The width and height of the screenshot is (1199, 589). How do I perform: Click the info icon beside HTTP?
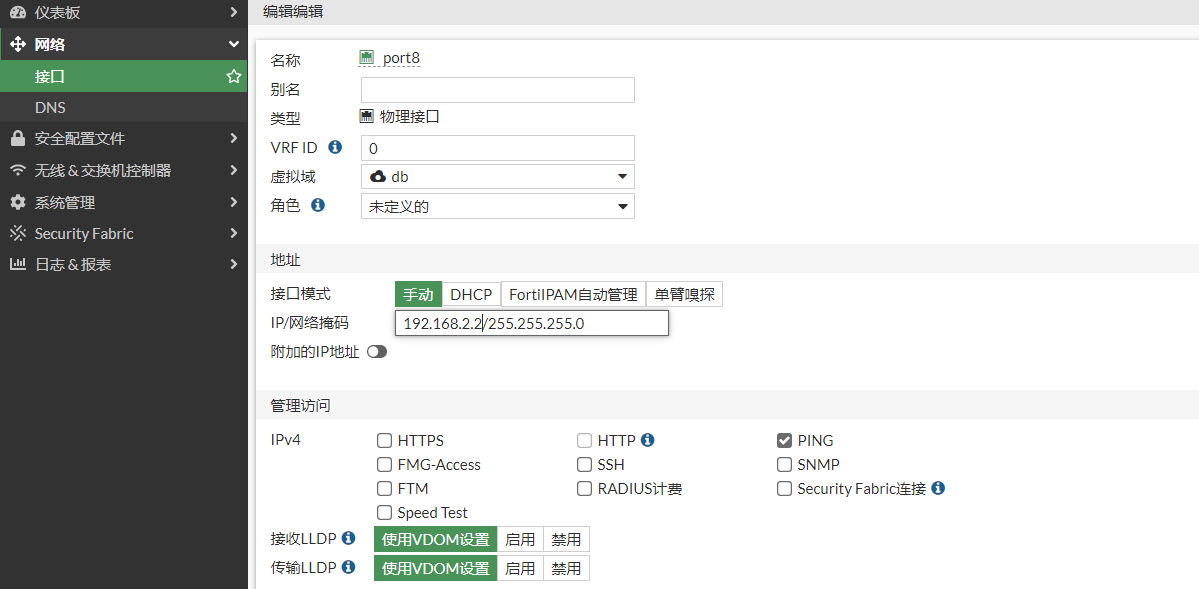click(647, 440)
